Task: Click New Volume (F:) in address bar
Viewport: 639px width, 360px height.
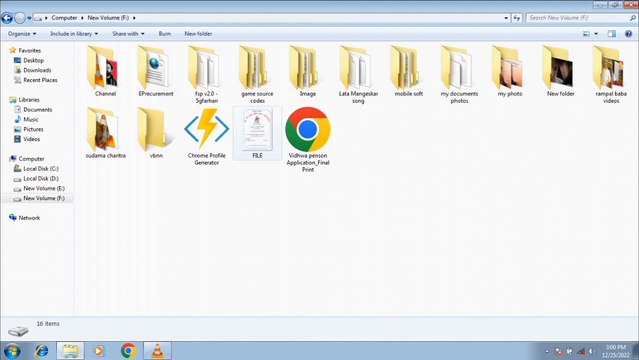Action: tap(108, 18)
